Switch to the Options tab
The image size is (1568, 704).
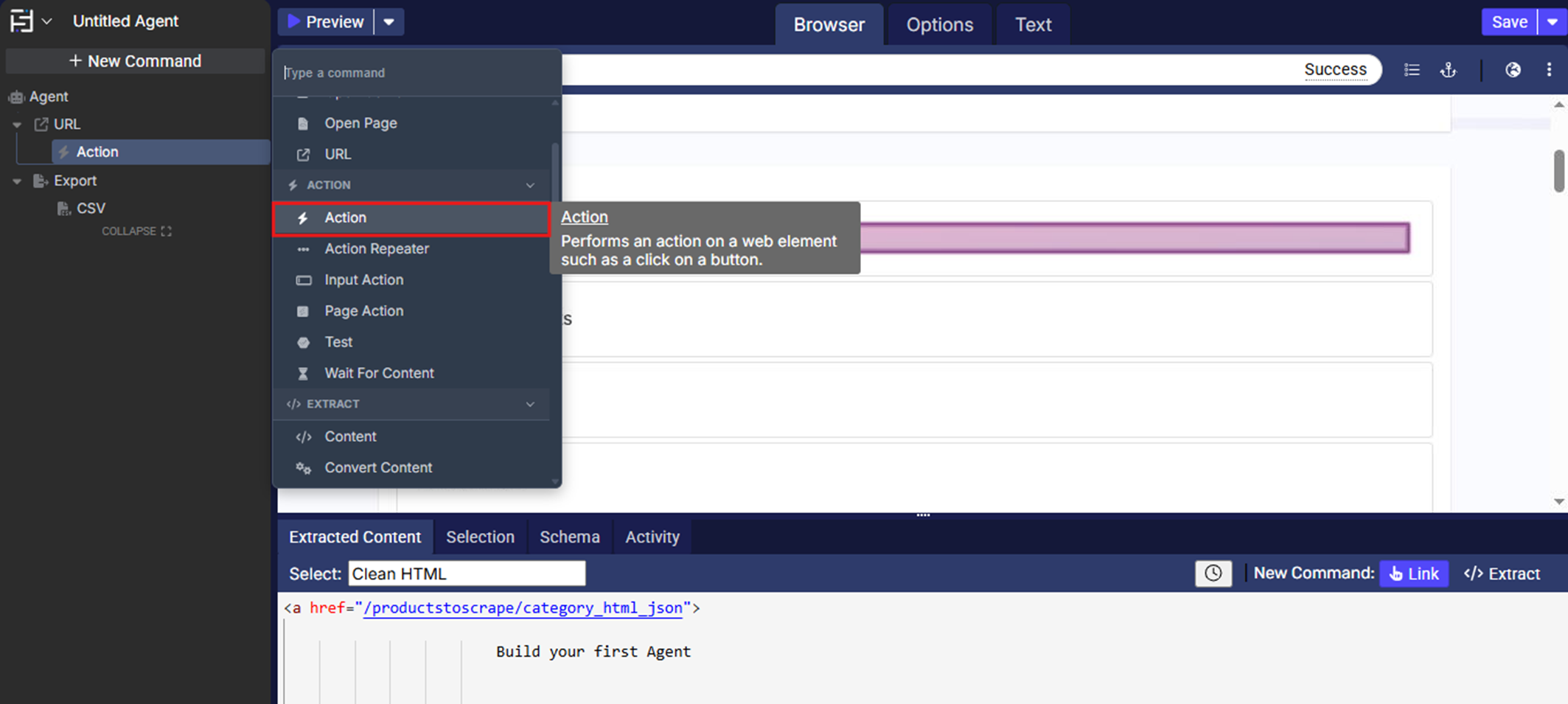pyautogui.click(x=939, y=24)
